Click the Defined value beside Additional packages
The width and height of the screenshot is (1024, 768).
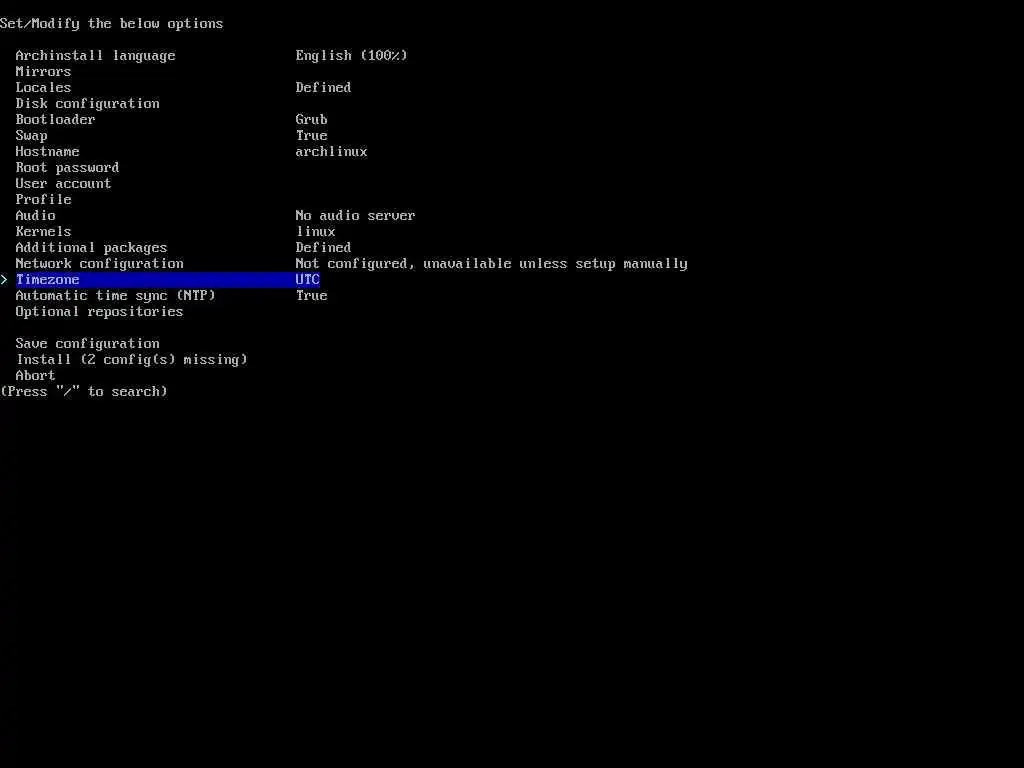[323, 248]
